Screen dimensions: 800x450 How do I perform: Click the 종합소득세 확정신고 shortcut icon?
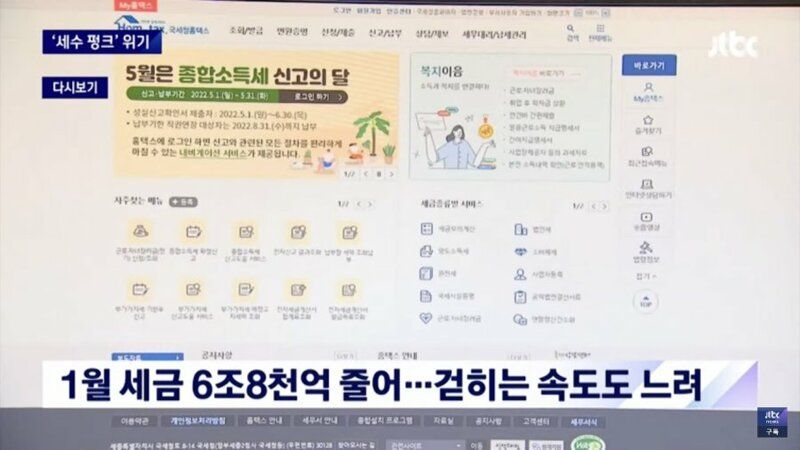click(193, 232)
